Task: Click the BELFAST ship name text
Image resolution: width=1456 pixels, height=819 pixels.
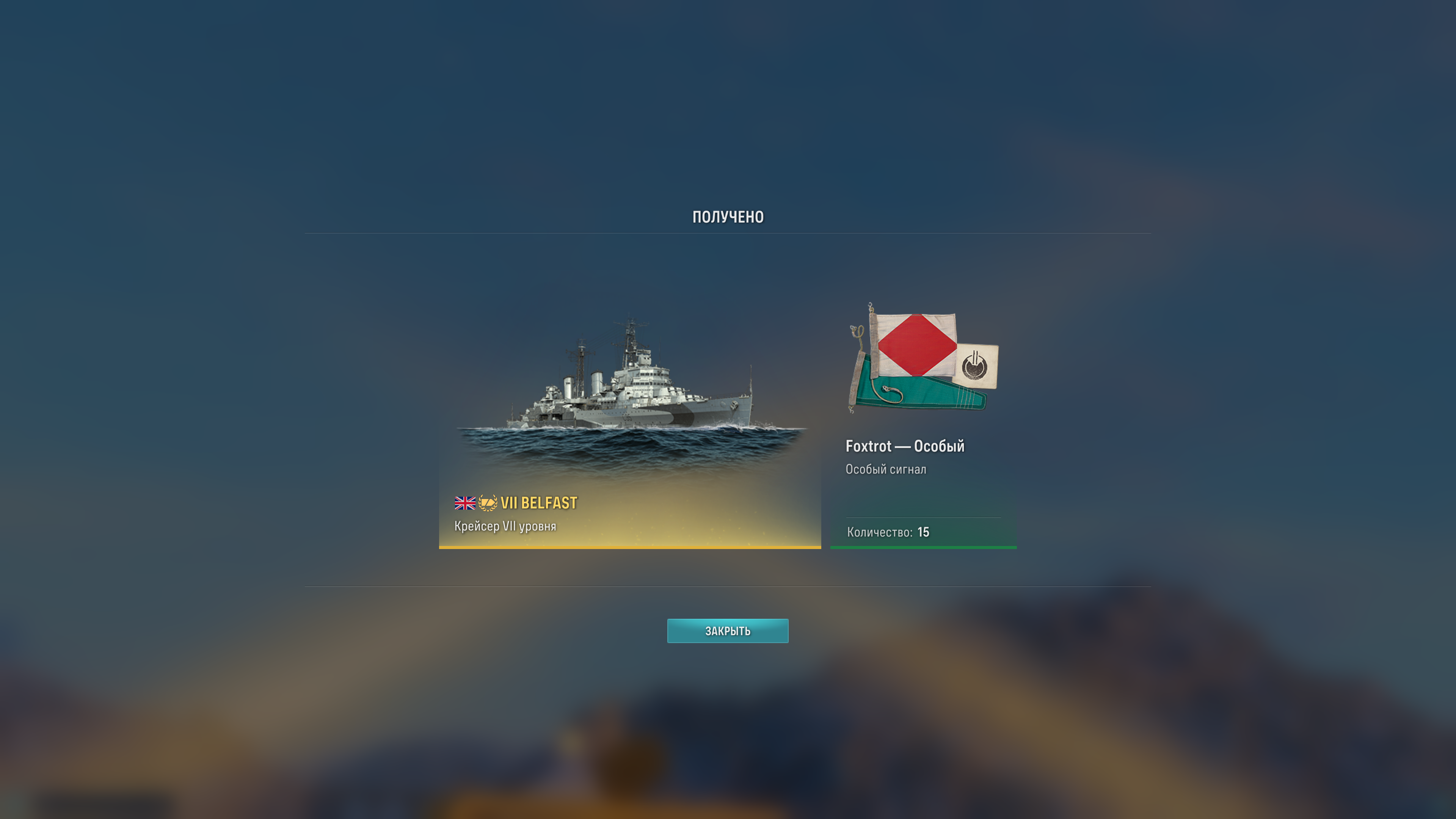Action: [549, 502]
